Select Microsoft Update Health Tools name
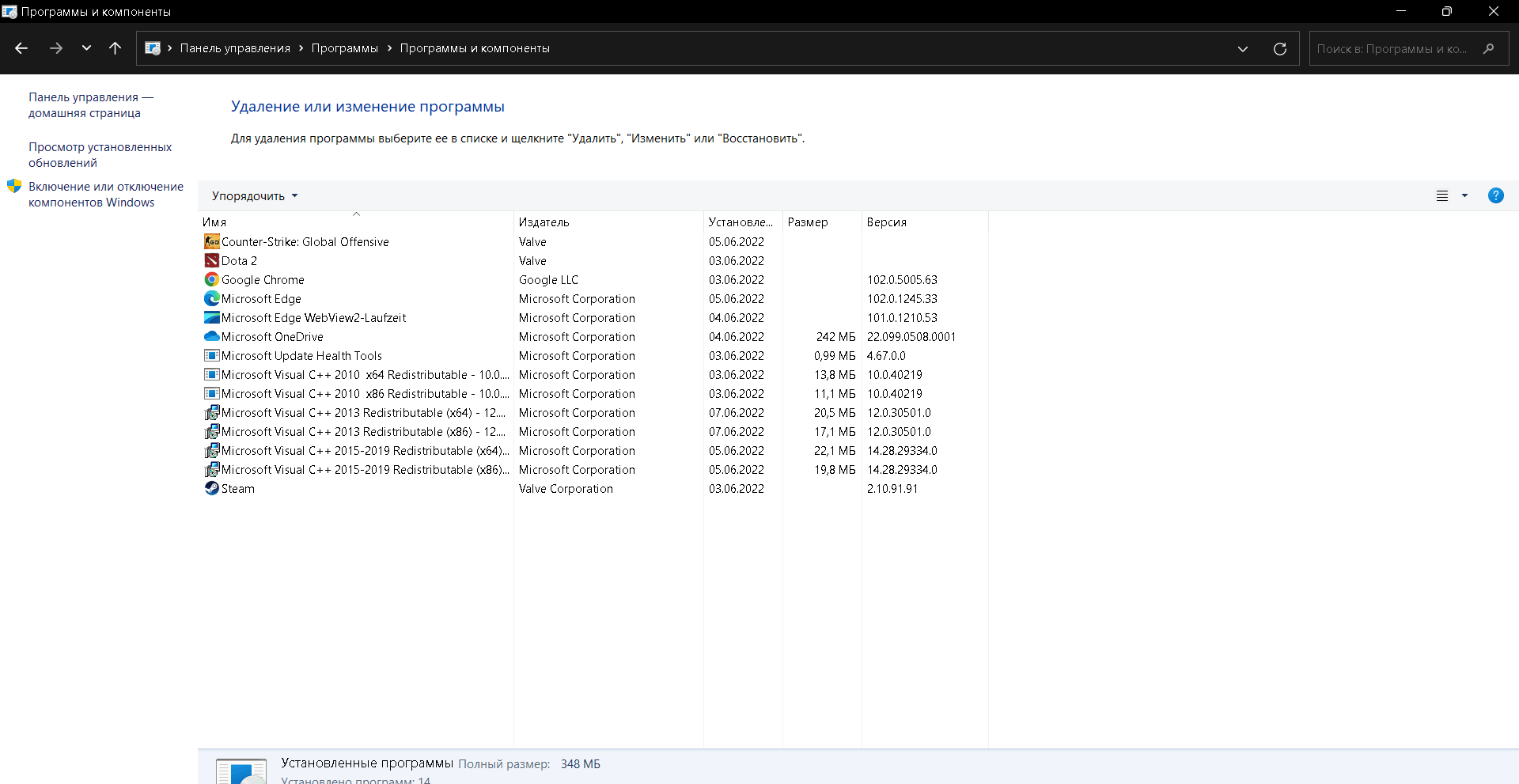Image resolution: width=1519 pixels, height=784 pixels. [x=301, y=355]
